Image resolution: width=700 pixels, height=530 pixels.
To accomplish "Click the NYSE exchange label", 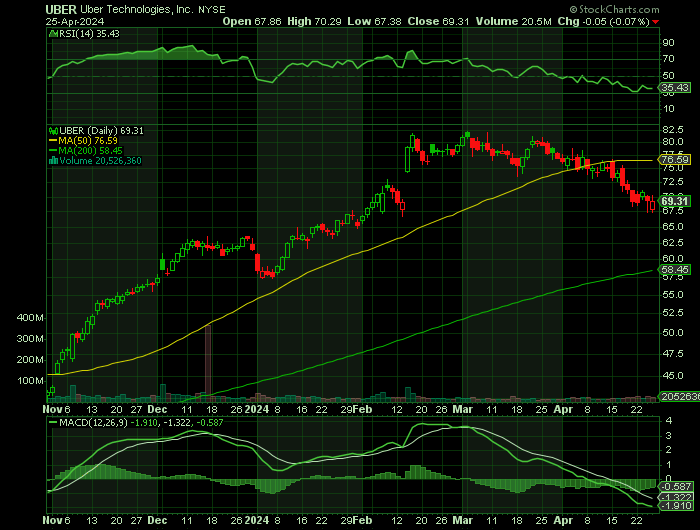I will 212,10.
